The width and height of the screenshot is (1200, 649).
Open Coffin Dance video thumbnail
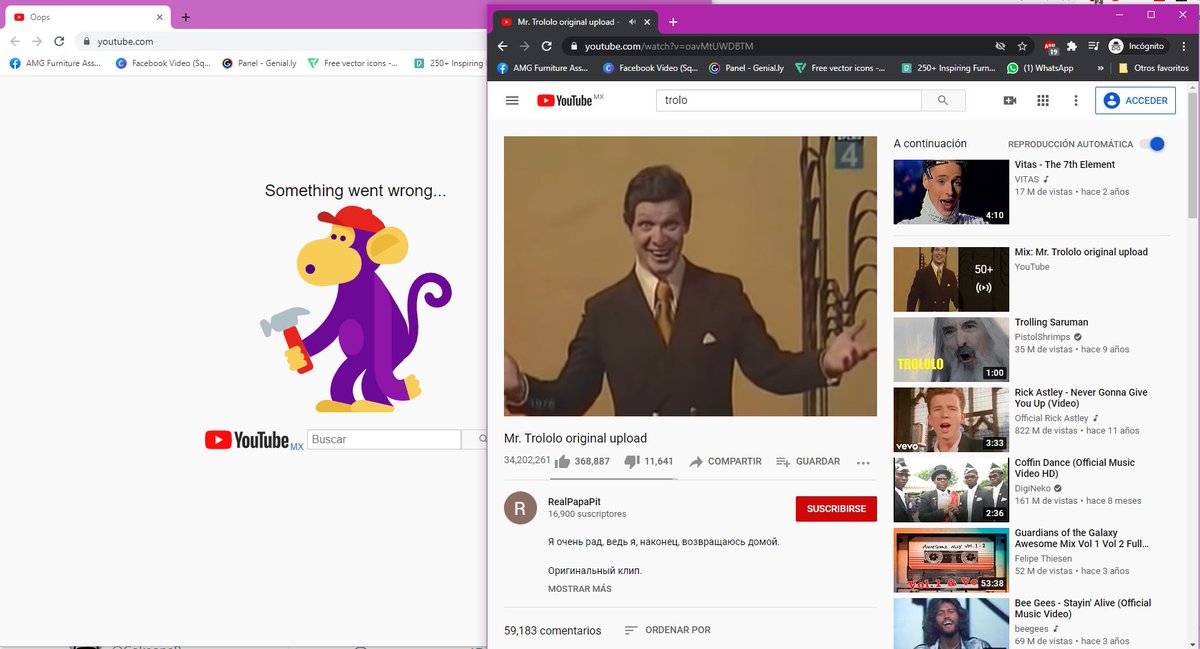click(x=951, y=490)
